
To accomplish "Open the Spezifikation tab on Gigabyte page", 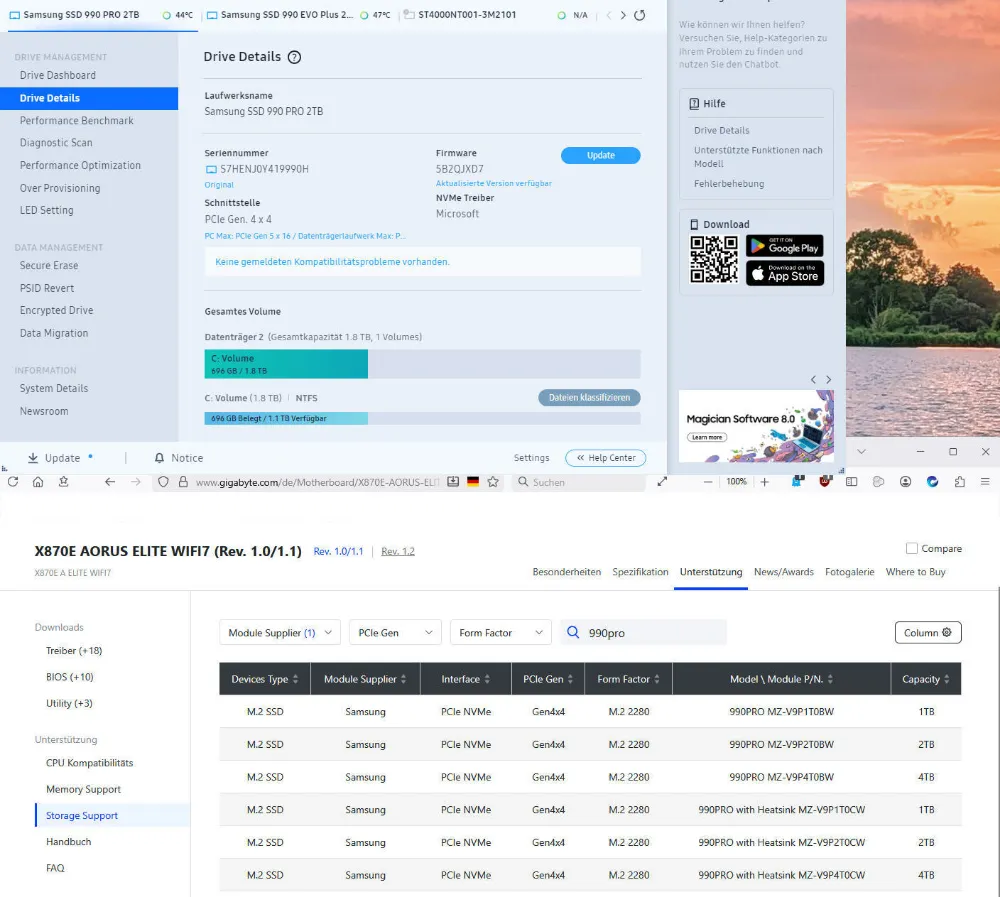I will [640, 572].
